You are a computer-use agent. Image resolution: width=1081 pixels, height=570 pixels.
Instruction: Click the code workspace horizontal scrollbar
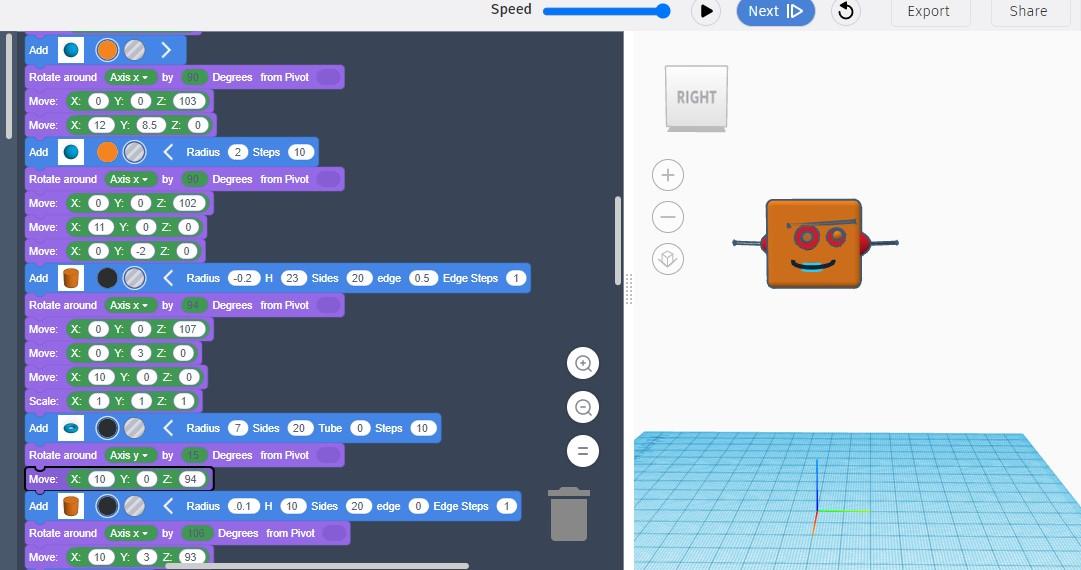pos(317,566)
